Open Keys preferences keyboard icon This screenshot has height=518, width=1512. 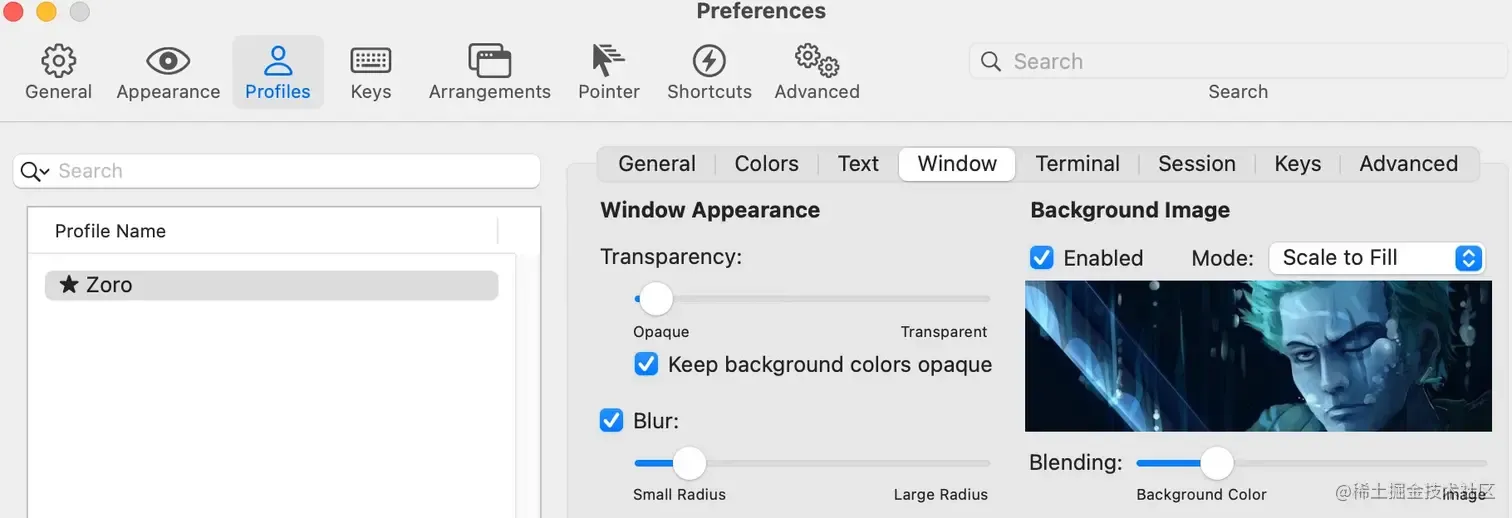tap(370, 62)
